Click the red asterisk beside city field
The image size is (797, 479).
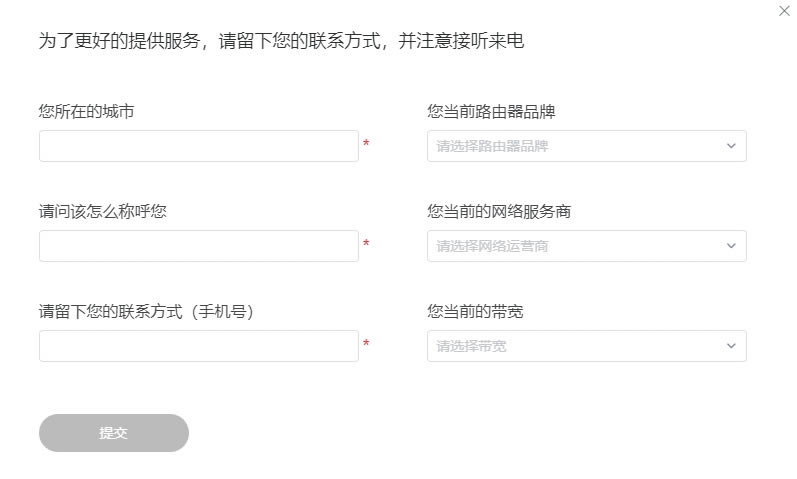click(x=366, y=143)
